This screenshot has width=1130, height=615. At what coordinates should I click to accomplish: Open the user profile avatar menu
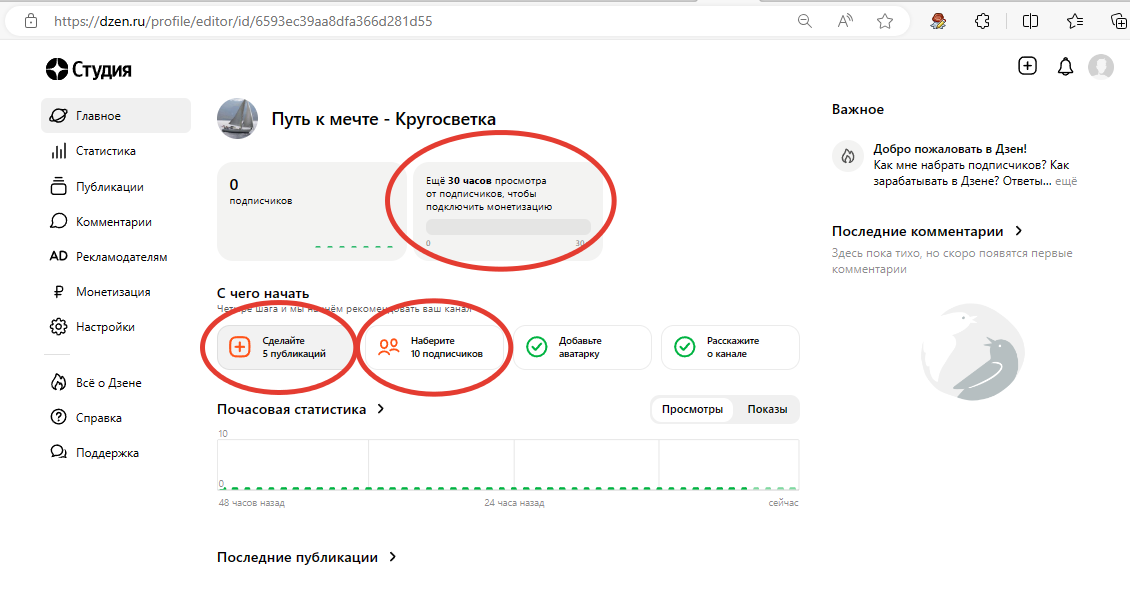(1100, 66)
